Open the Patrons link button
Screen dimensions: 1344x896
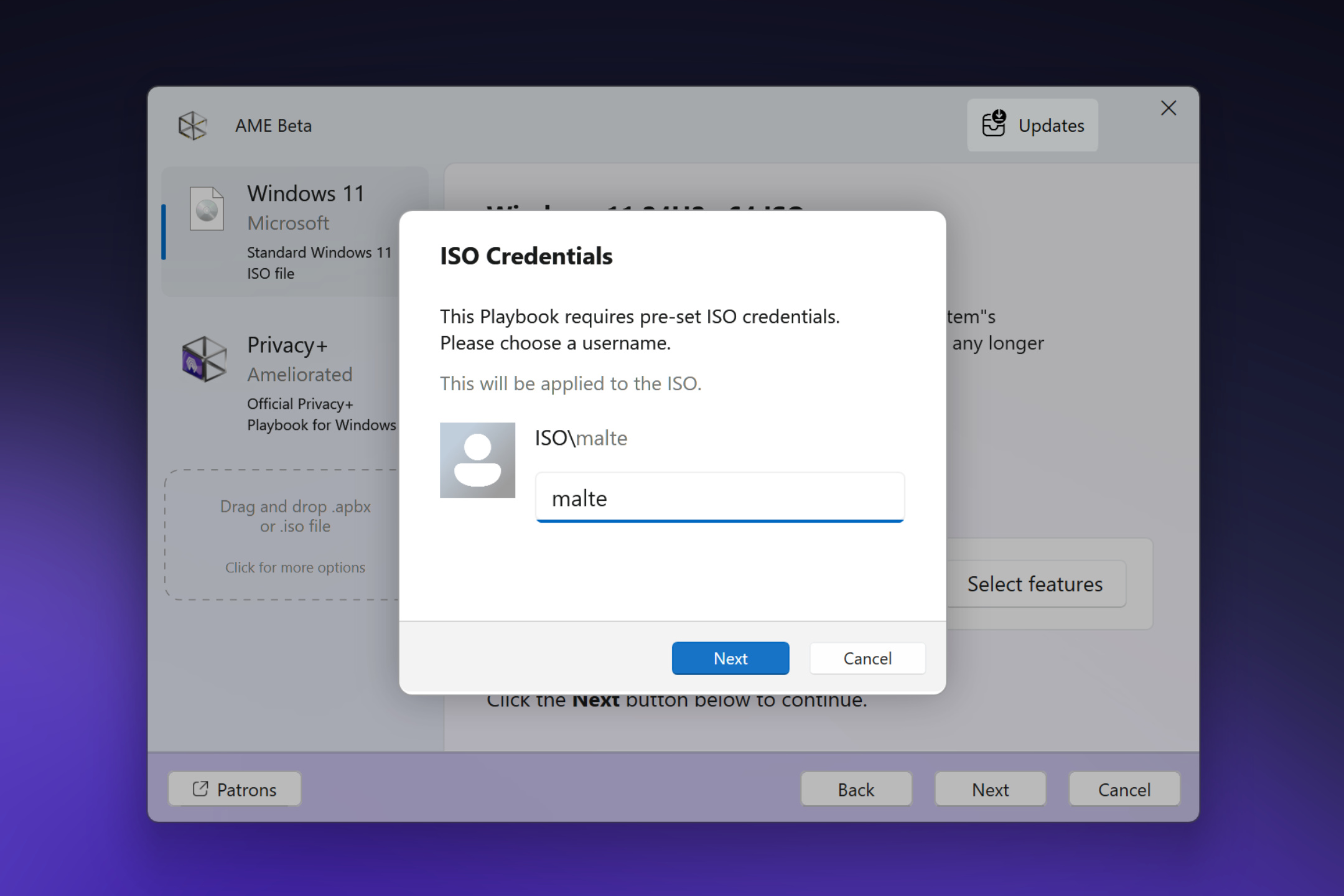point(235,789)
